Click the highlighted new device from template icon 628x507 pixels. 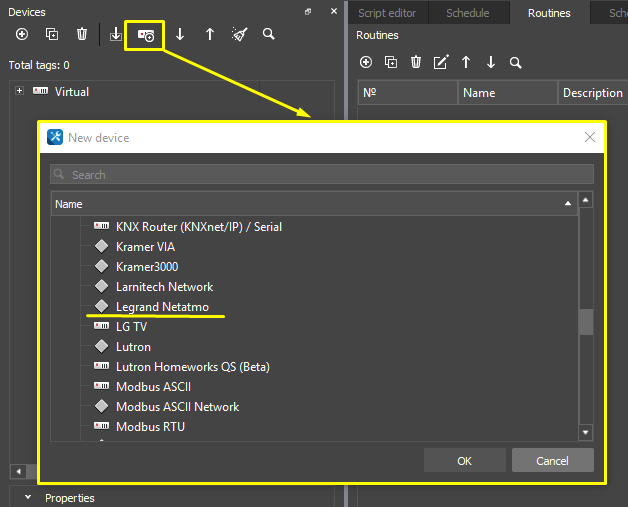tap(146, 34)
